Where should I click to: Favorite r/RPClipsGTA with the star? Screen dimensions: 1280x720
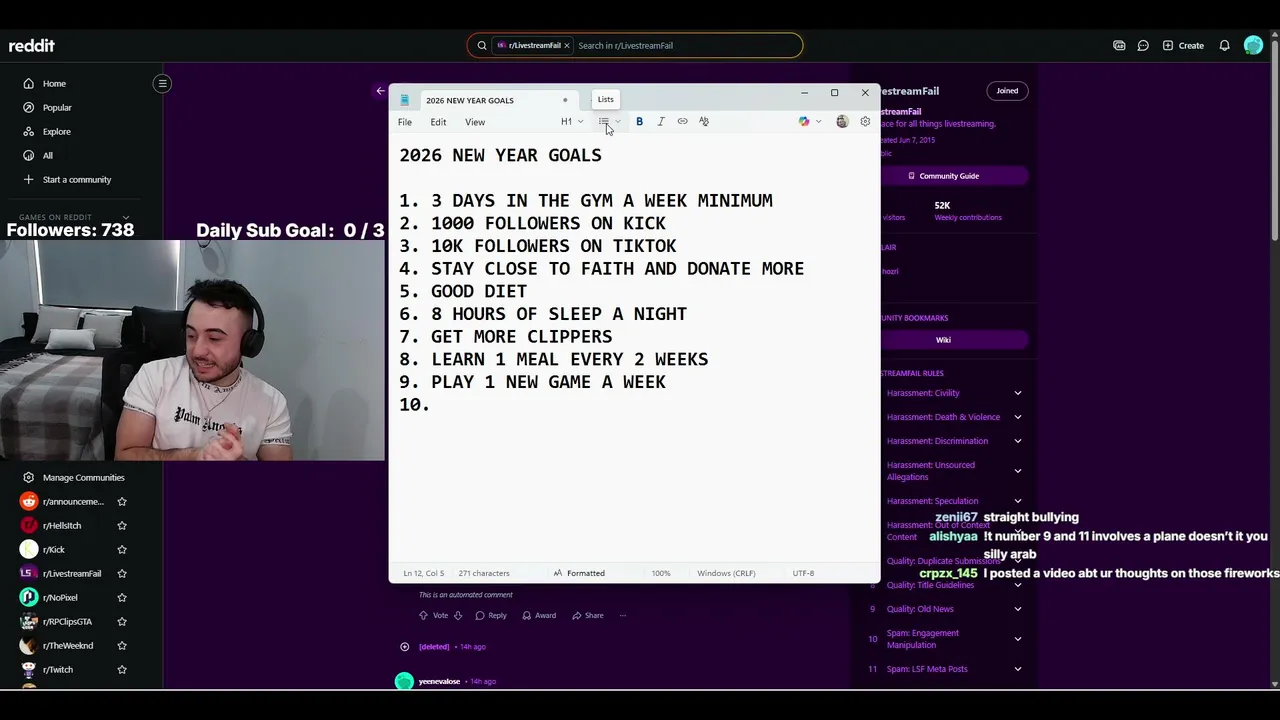pos(122,622)
